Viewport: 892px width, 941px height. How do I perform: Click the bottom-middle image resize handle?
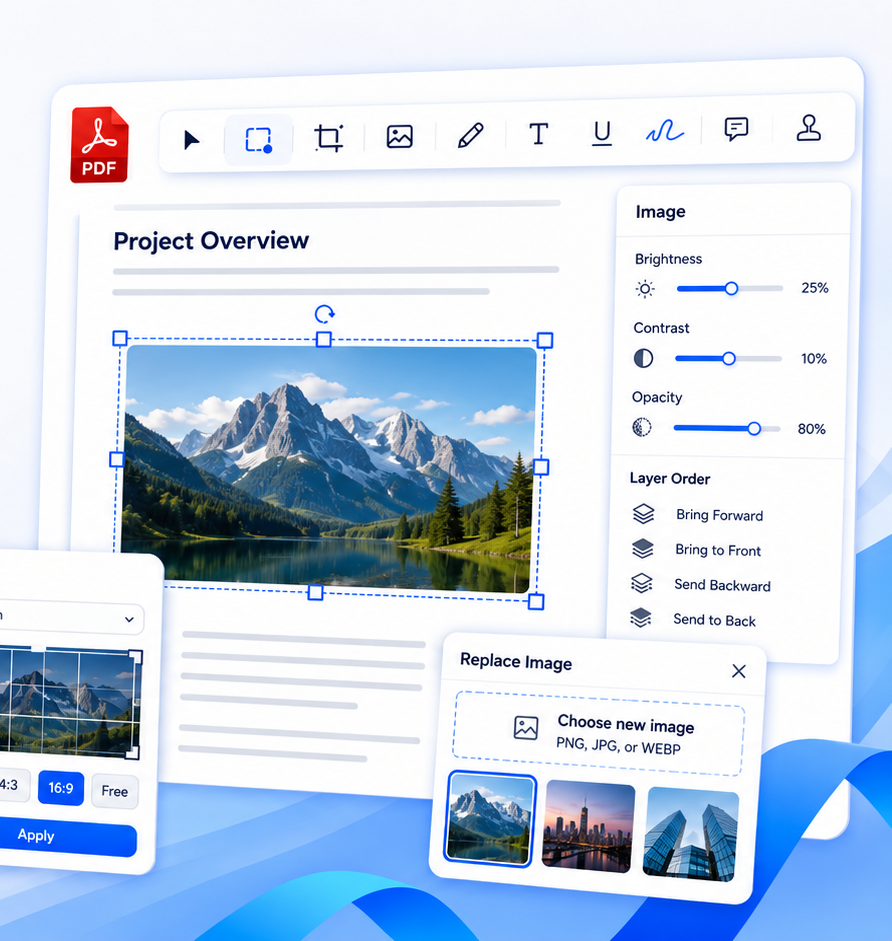[315, 593]
